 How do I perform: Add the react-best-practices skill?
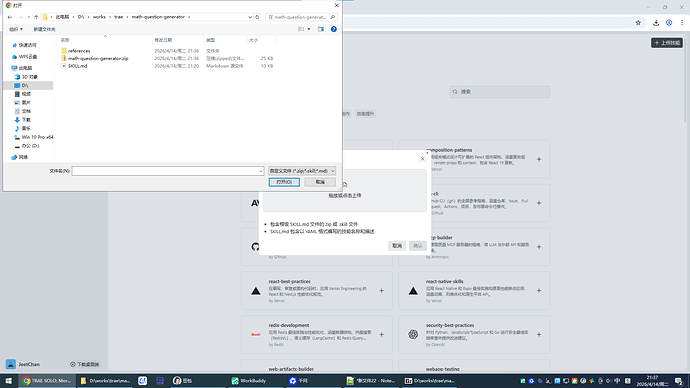382,291
